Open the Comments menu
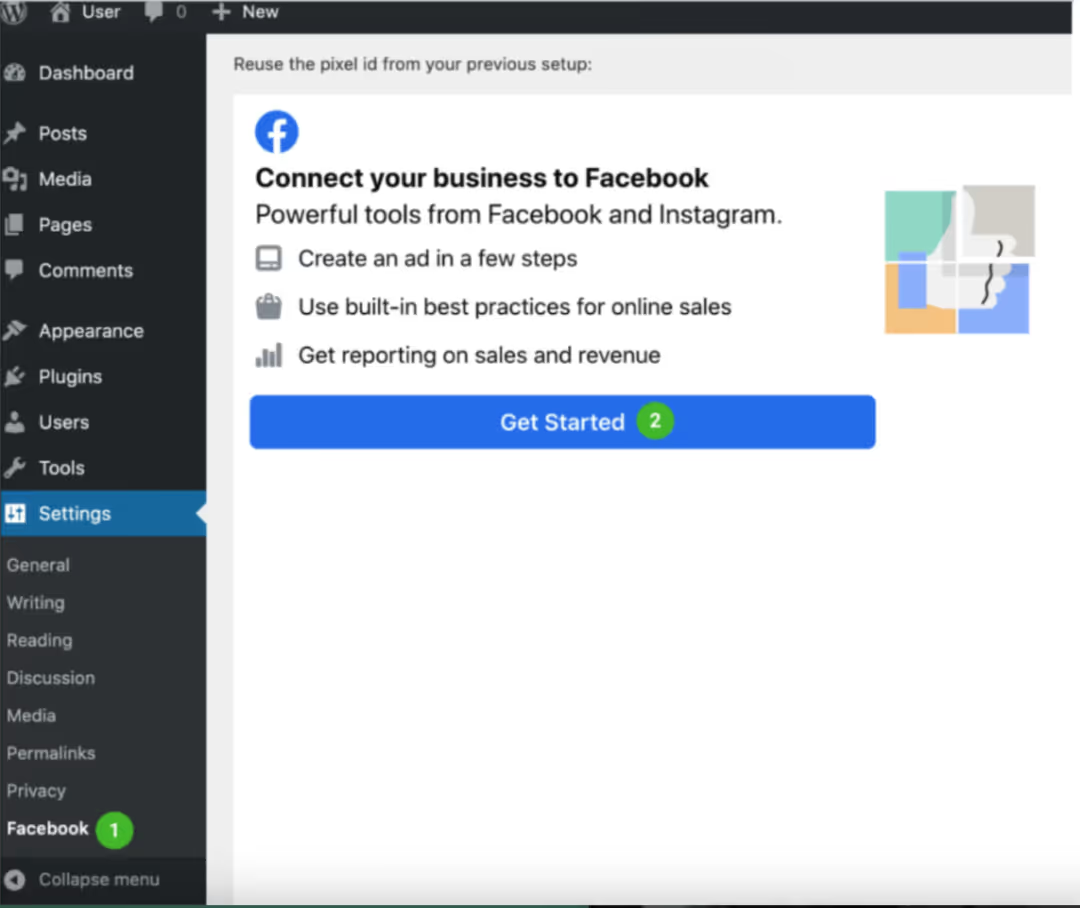The image size is (1080, 908). pyautogui.click(x=85, y=271)
